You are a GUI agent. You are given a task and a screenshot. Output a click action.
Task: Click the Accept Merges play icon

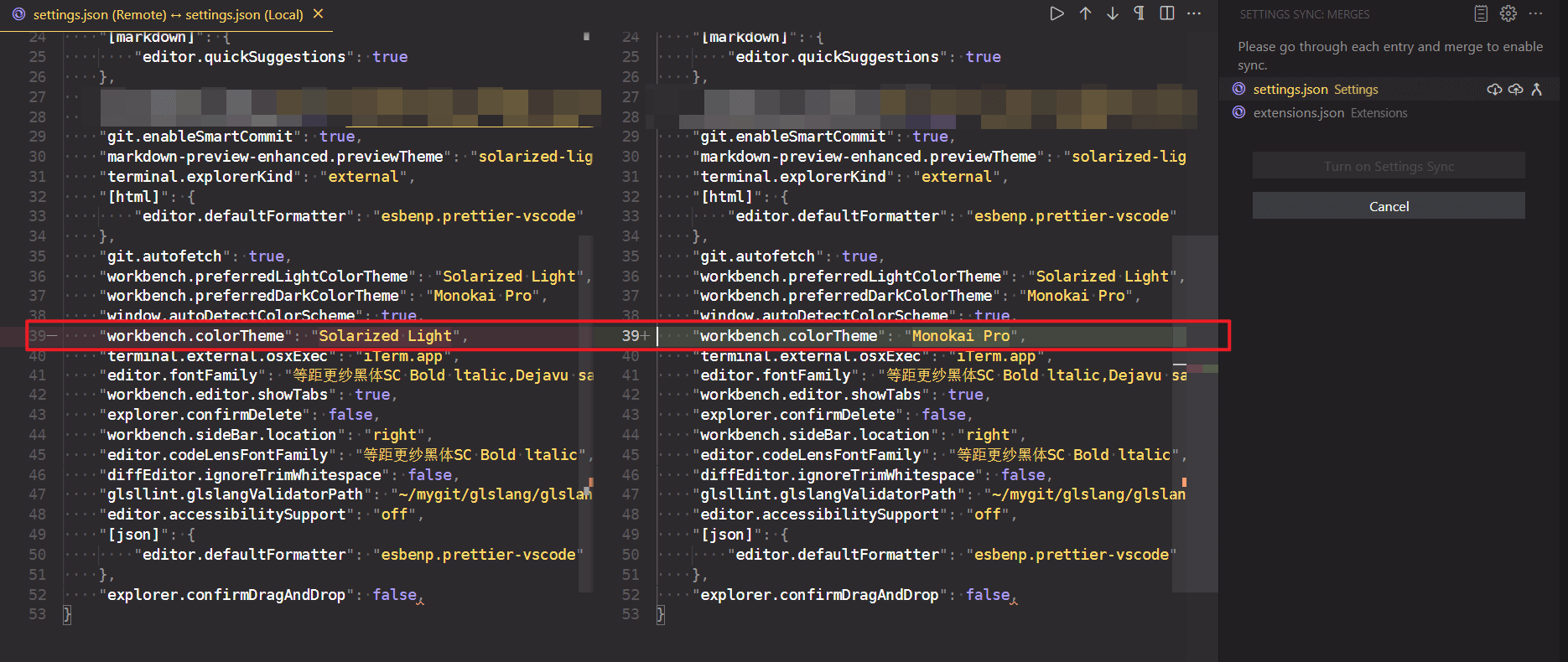(1057, 13)
